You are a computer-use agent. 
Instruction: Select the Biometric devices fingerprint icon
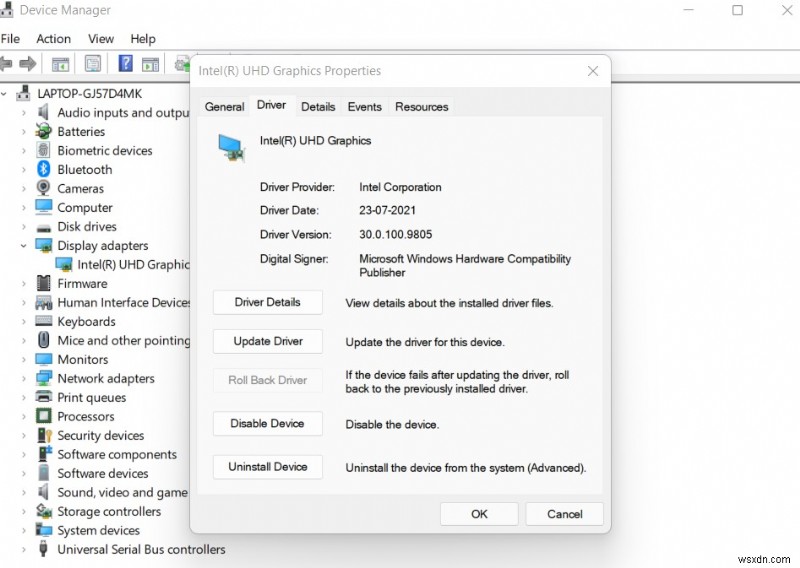[43, 150]
